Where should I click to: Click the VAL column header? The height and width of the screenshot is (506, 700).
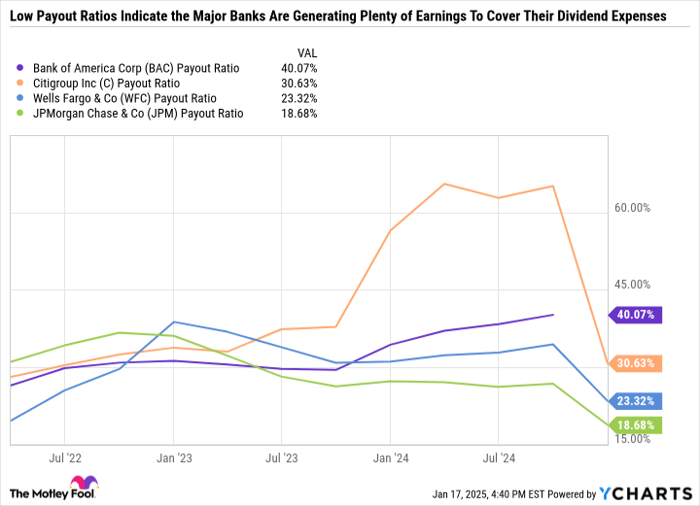coord(307,53)
